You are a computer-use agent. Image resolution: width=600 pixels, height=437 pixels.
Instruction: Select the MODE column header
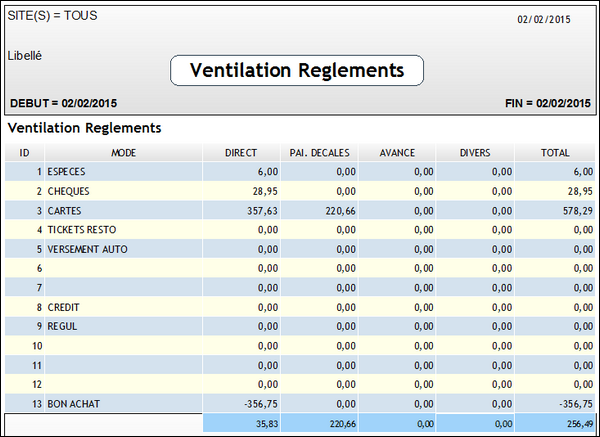point(124,153)
